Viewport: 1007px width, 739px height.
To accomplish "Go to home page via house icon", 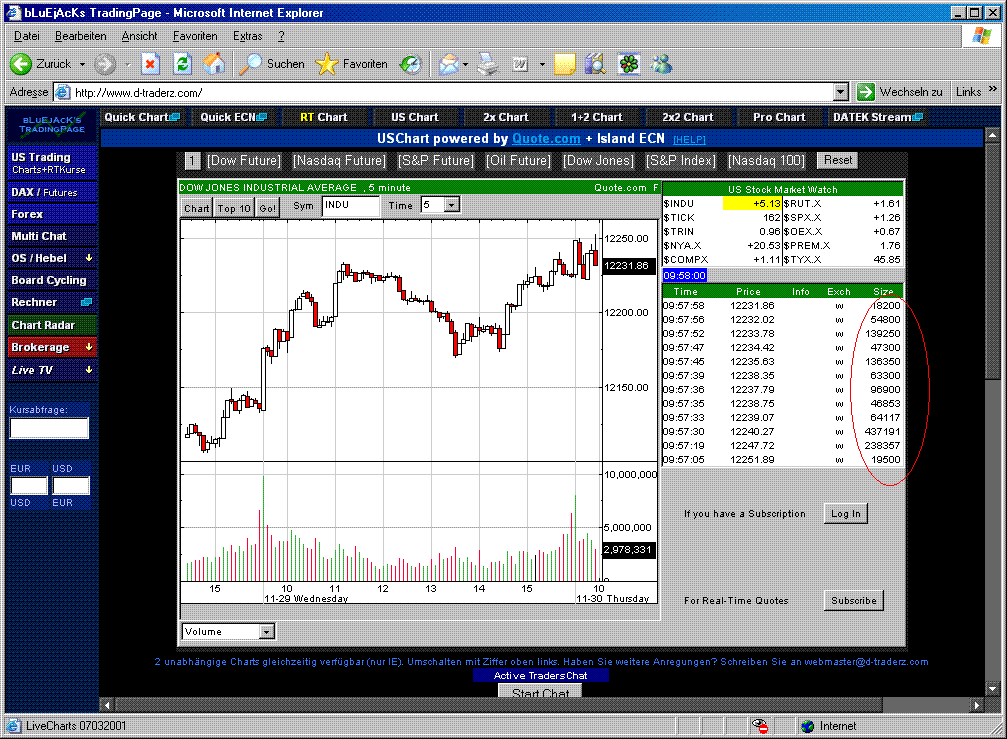I will (x=214, y=64).
